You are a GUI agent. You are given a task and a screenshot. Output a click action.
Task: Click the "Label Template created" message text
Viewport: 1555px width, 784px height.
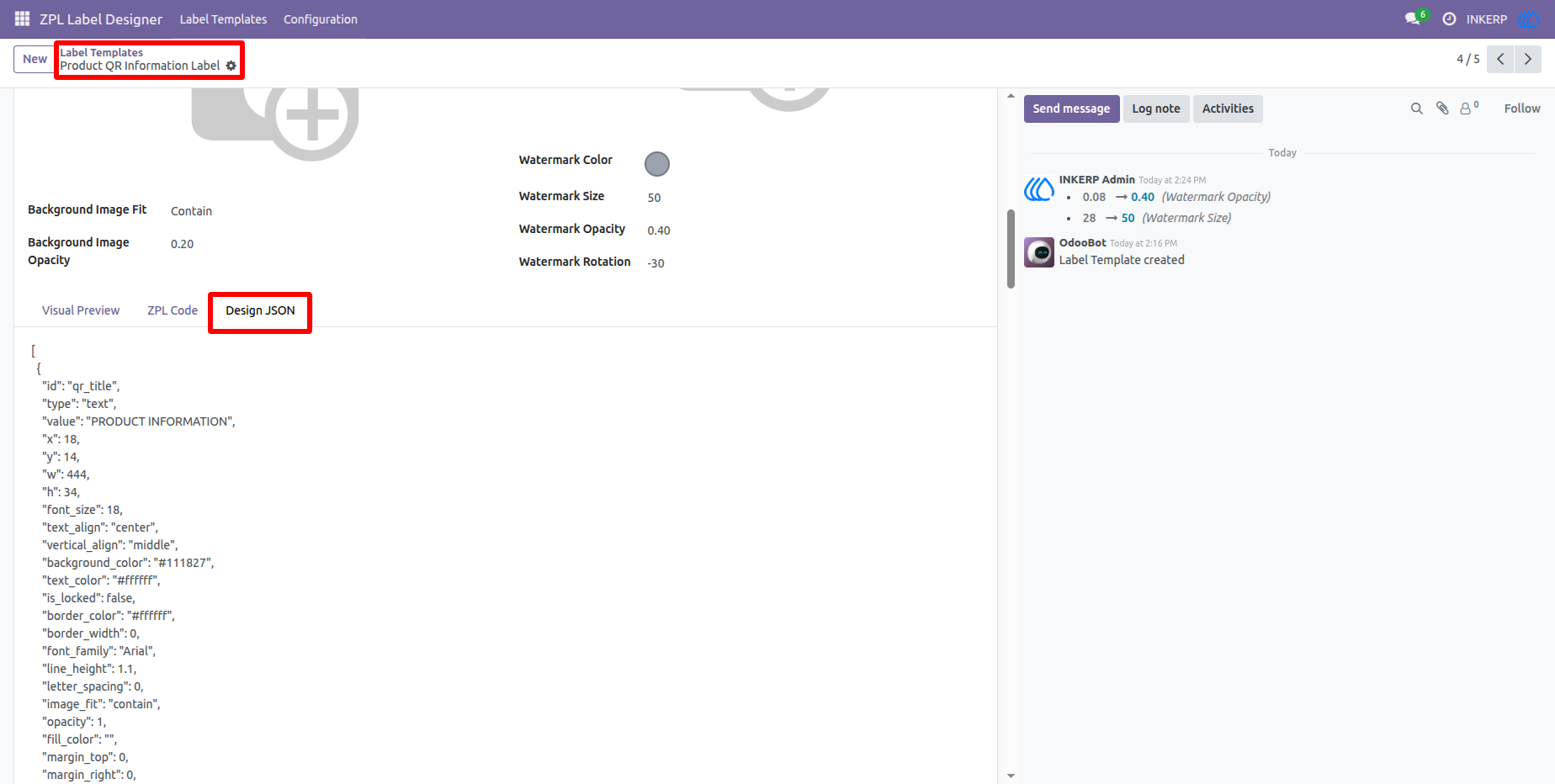(x=1122, y=260)
